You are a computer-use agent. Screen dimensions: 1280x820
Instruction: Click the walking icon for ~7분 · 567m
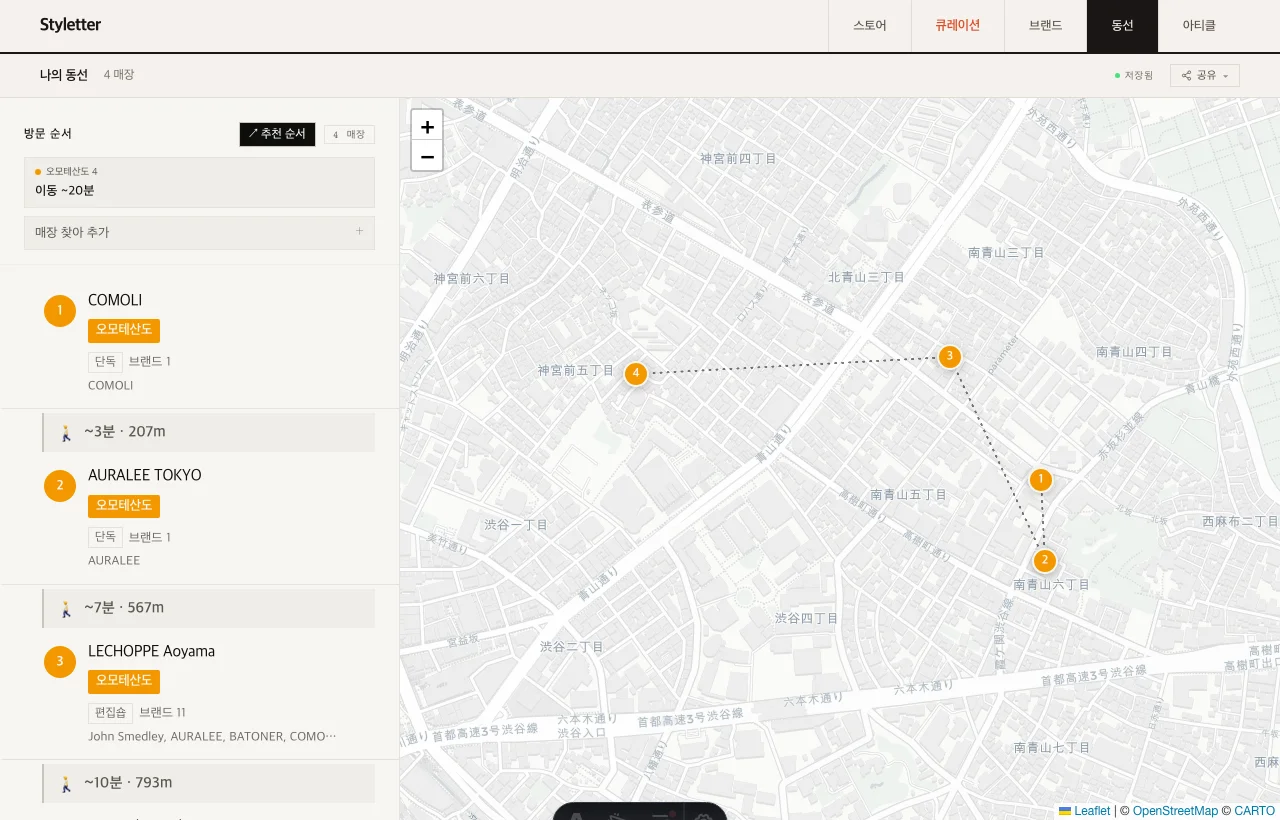click(66, 608)
